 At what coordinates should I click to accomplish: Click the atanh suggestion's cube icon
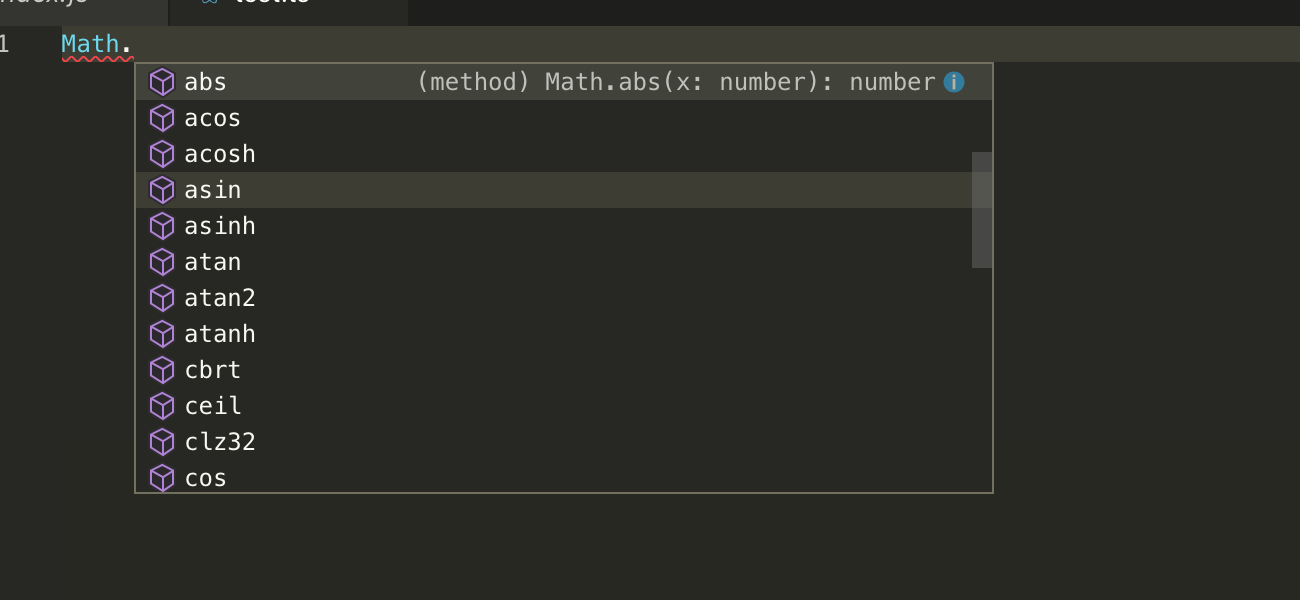pos(161,334)
